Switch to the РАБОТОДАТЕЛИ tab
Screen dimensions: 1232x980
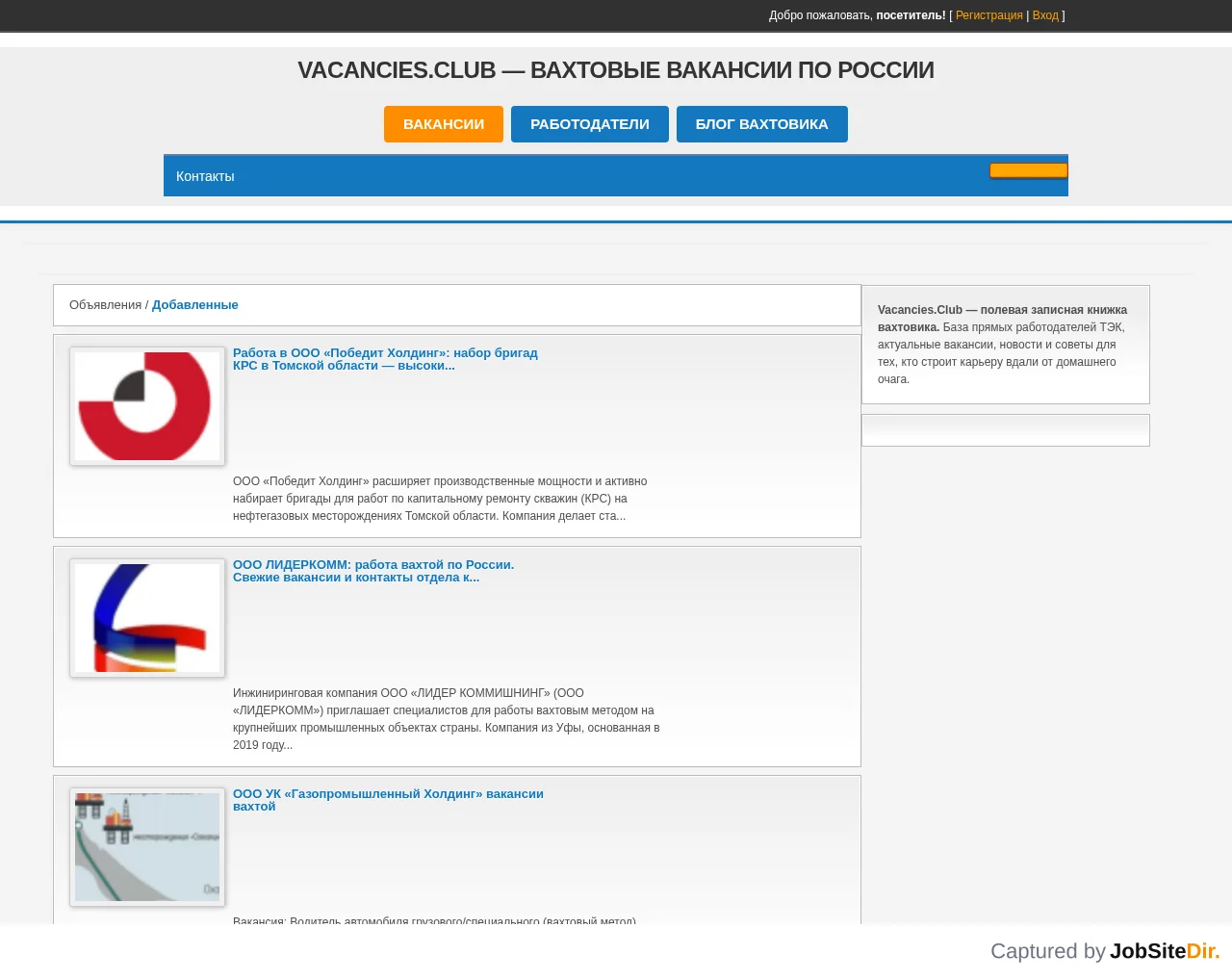tap(590, 124)
